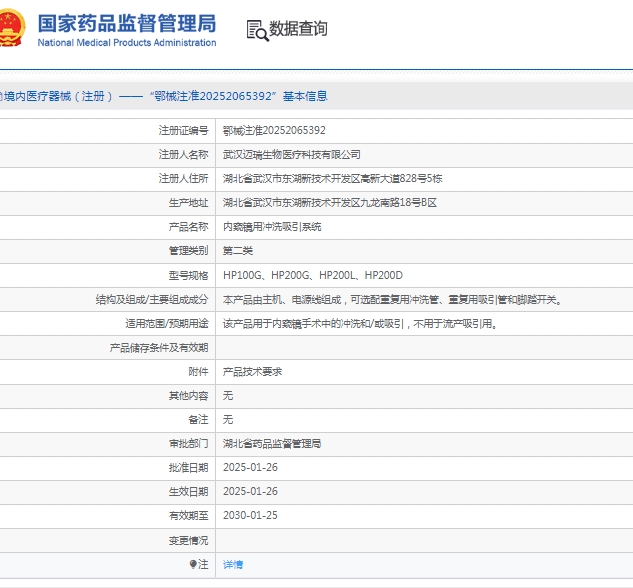Click the 无 value in 其他内容 row
This screenshot has width=633, height=588.
click(x=228, y=395)
